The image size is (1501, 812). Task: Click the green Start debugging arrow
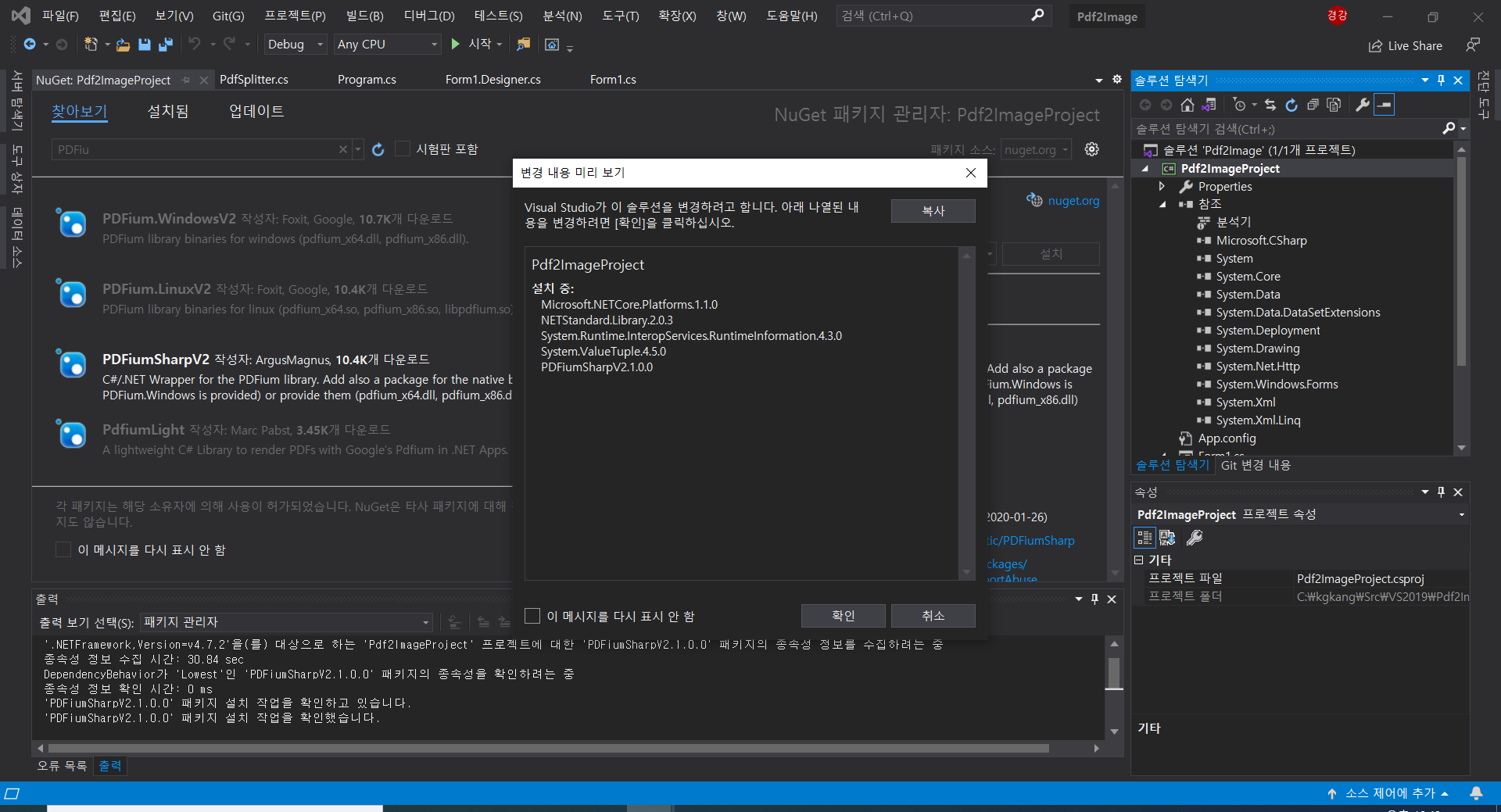456,45
